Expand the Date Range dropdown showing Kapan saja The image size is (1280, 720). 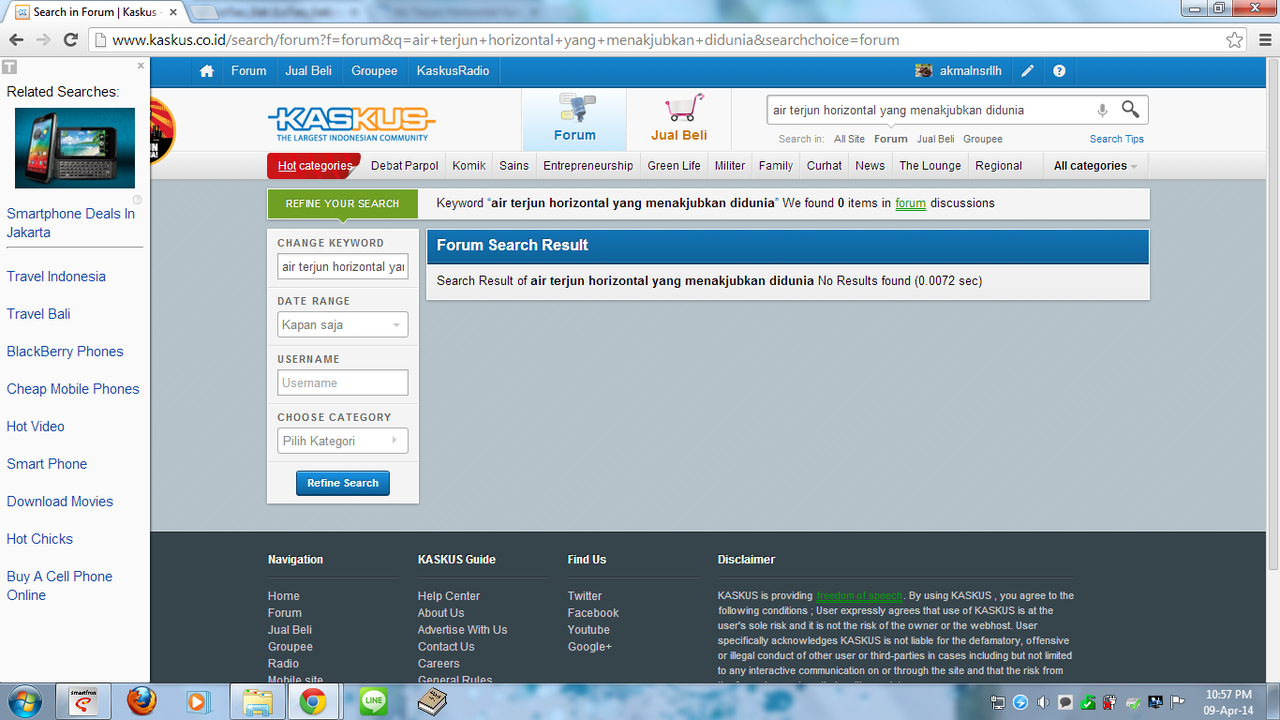tap(343, 325)
